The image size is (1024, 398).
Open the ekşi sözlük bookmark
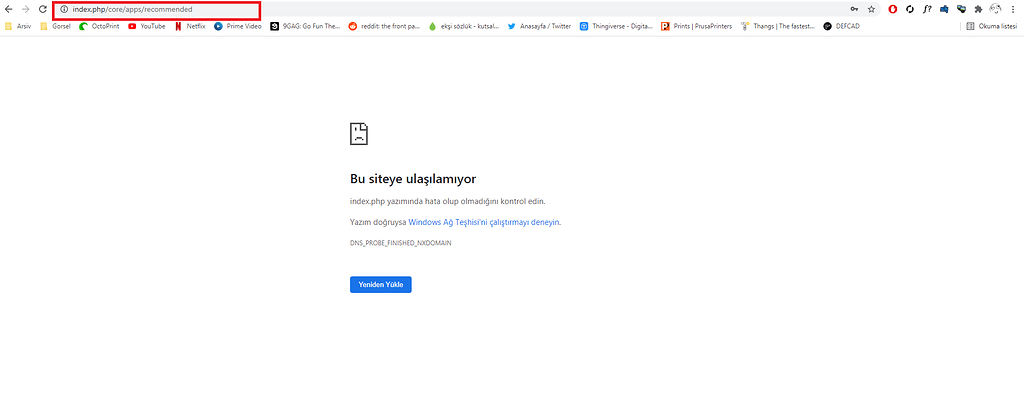pos(464,27)
